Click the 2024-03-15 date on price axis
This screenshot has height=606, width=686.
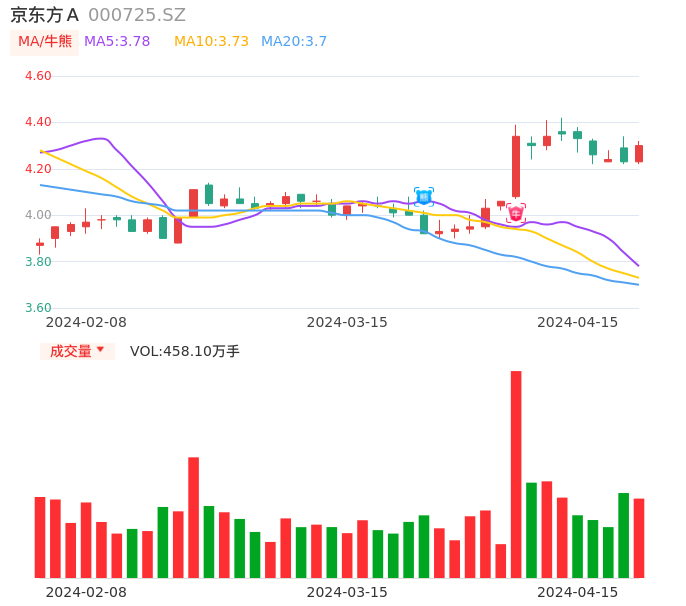pos(347,322)
